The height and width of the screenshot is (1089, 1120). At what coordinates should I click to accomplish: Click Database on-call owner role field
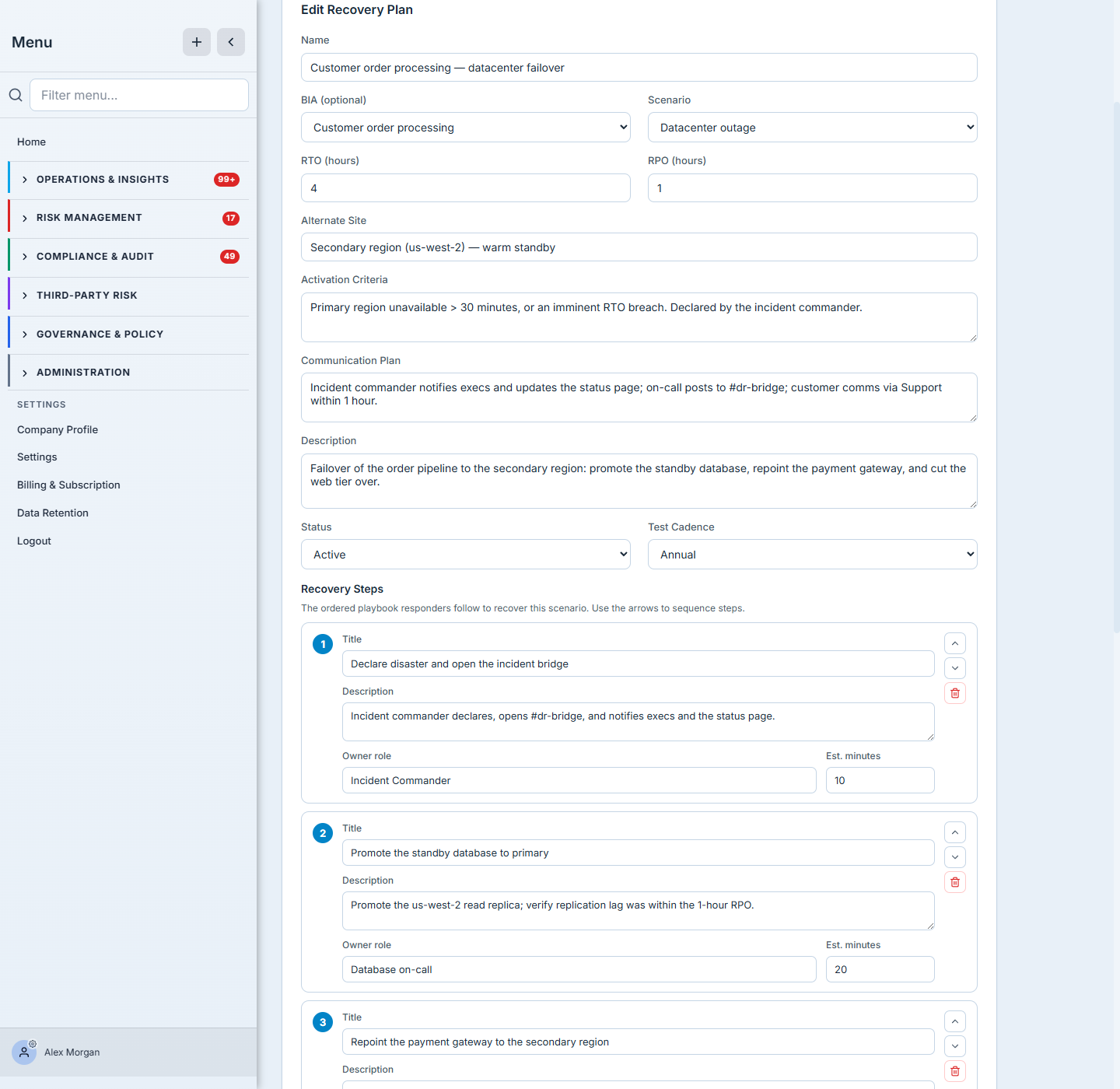(579, 969)
